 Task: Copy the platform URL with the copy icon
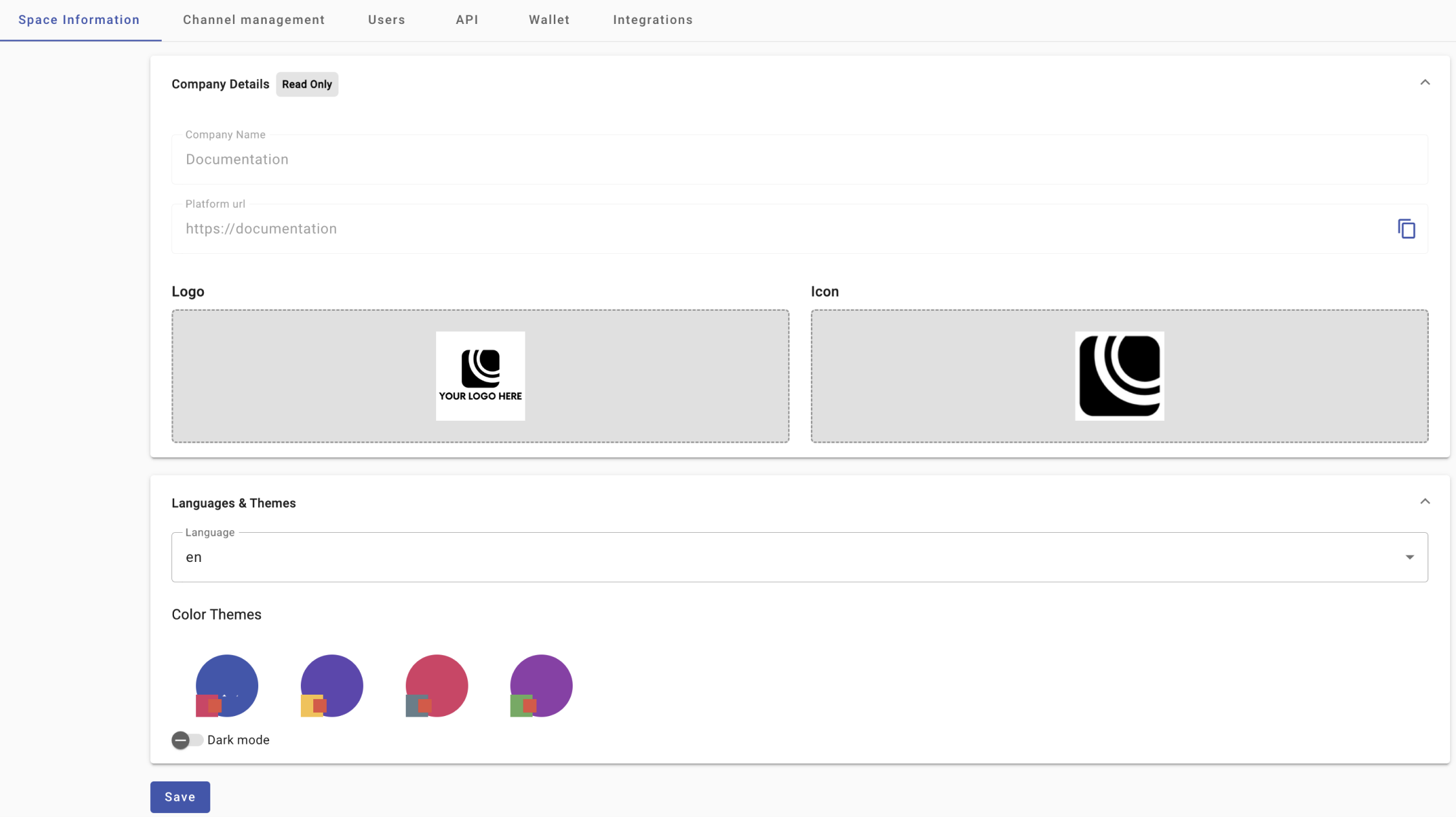(1406, 229)
